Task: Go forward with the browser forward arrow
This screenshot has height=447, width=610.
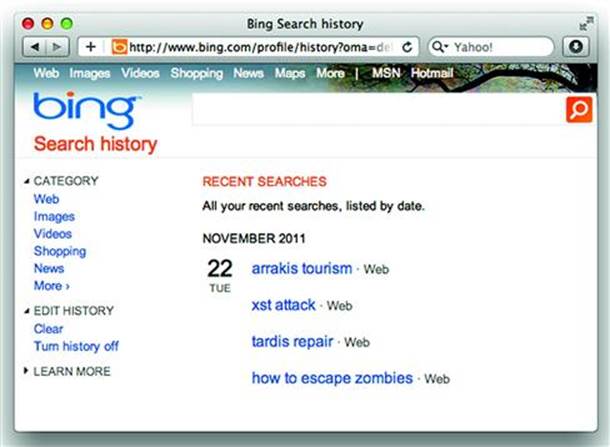Action: 58,47
